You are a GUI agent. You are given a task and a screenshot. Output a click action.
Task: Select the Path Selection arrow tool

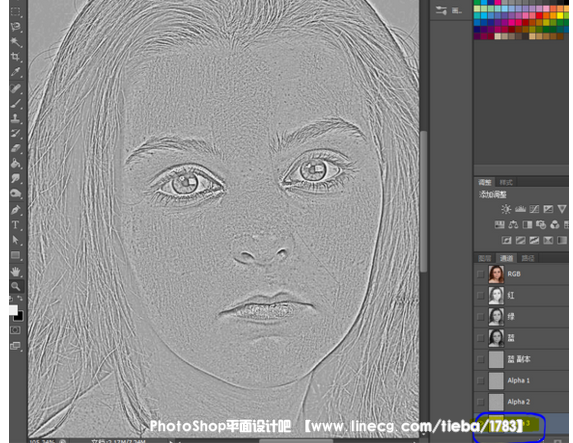pos(15,240)
